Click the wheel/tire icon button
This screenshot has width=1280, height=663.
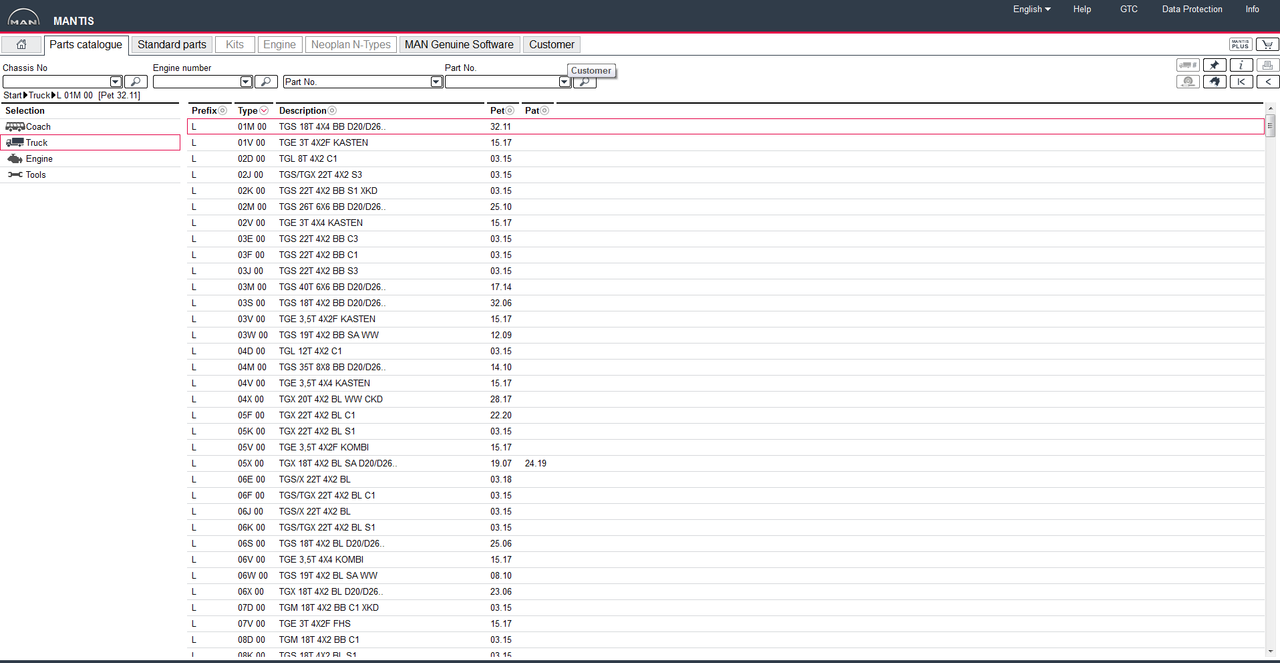click(x=1188, y=82)
